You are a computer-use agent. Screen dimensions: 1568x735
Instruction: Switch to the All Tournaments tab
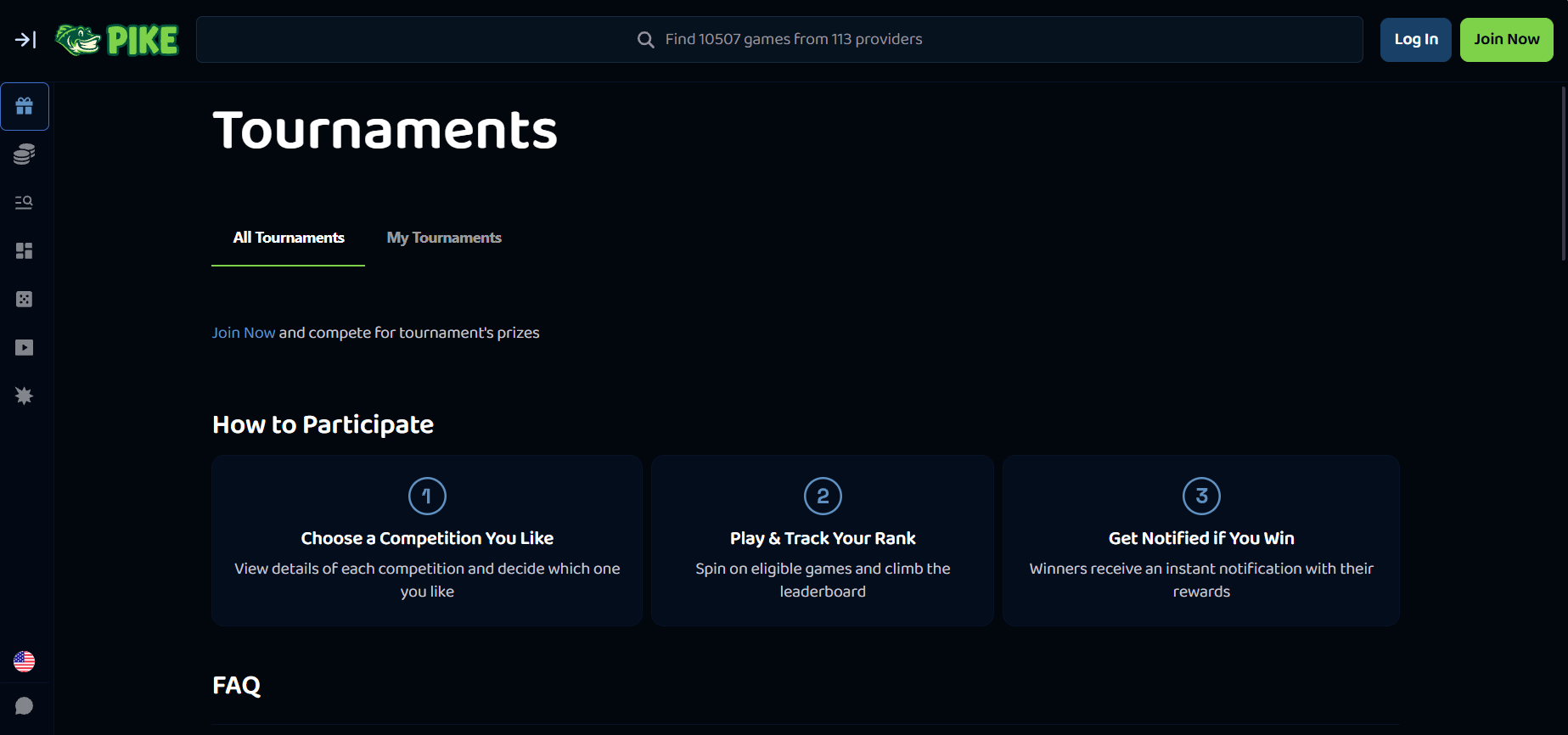pyautogui.click(x=289, y=238)
